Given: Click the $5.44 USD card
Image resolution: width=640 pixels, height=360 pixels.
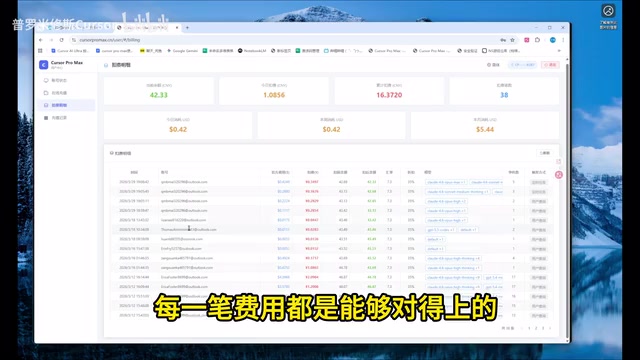Looking at the screenshot, I should point(485,125).
